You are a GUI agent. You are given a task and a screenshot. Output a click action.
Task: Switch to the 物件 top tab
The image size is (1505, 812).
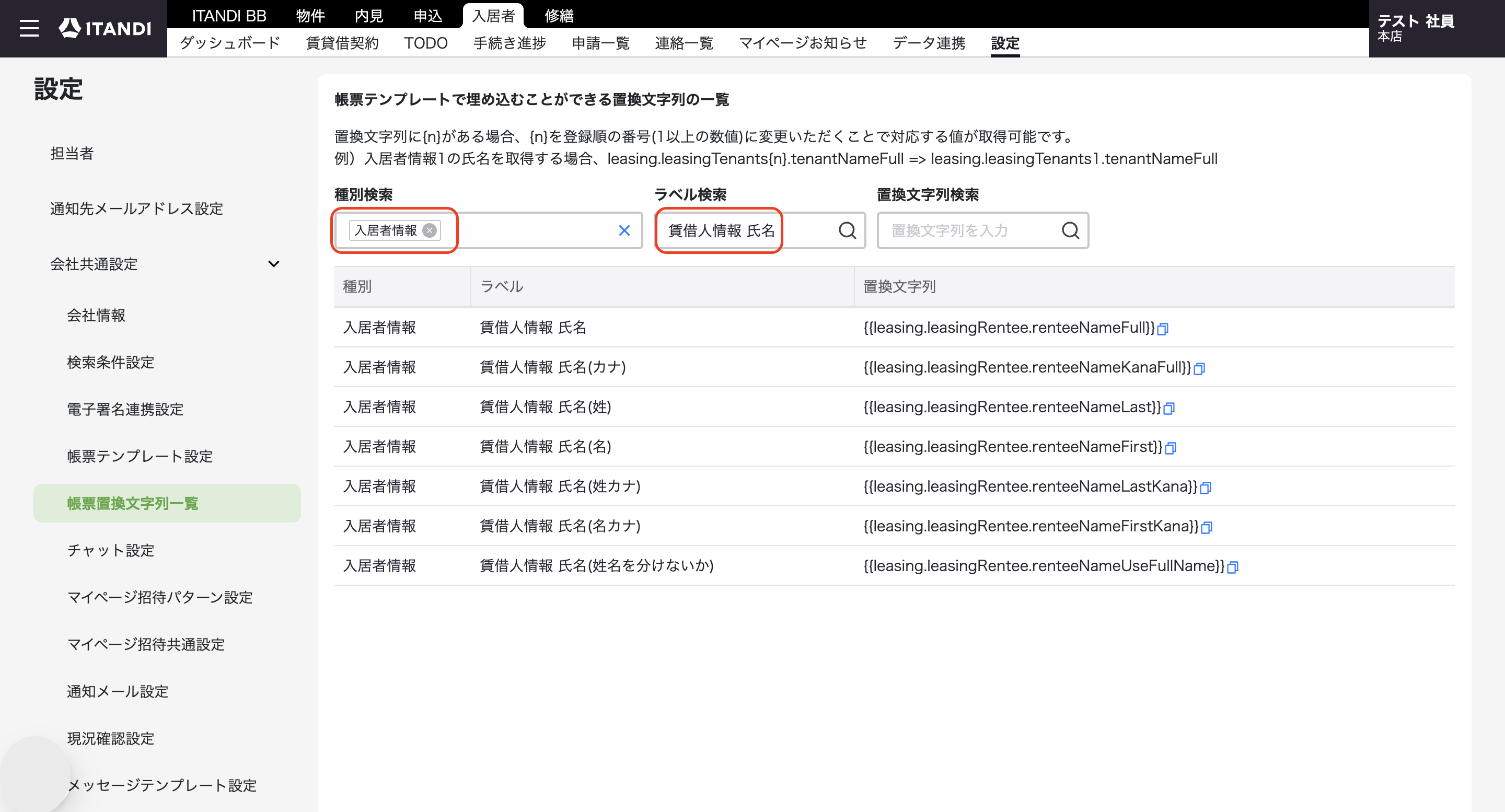(x=310, y=16)
